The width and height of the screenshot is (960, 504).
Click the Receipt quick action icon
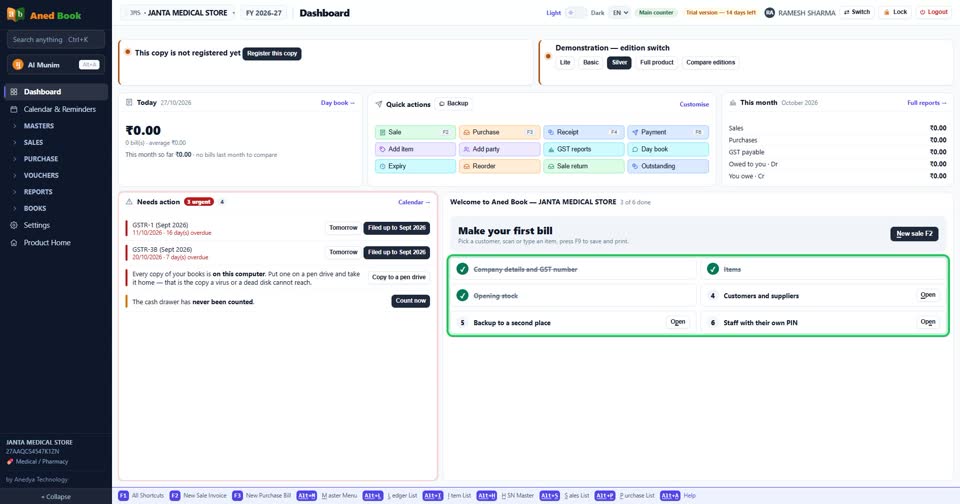[x=550, y=132]
